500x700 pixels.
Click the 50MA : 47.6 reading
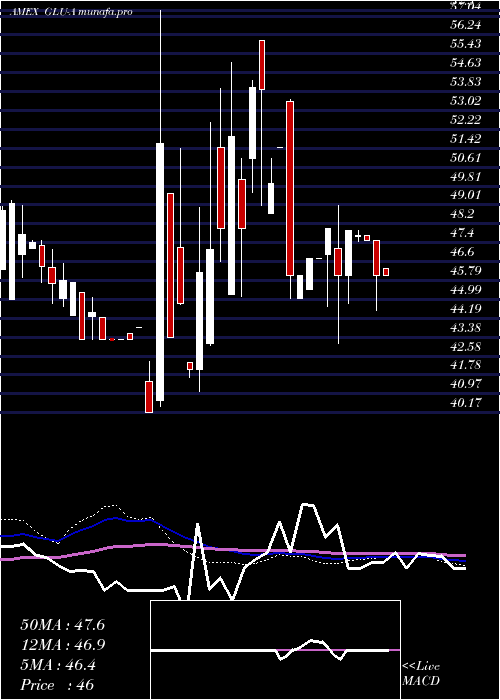pyautogui.click(x=62, y=625)
